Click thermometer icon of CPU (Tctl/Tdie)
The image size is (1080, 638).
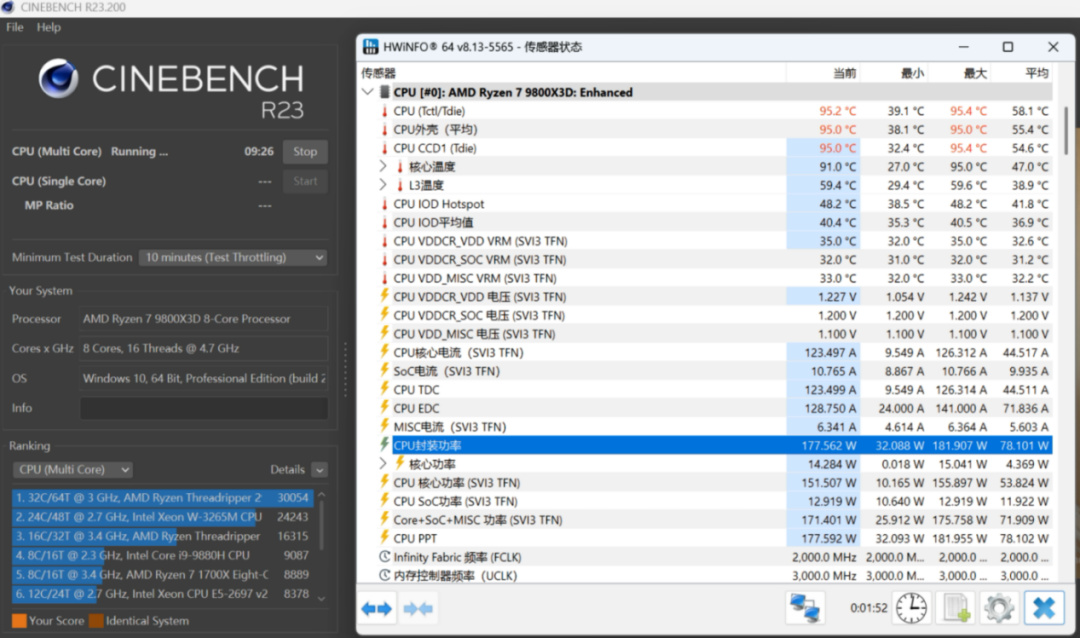(384, 111)
